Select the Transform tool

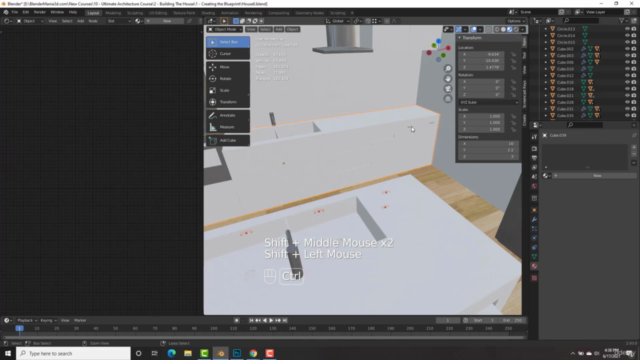228,102
